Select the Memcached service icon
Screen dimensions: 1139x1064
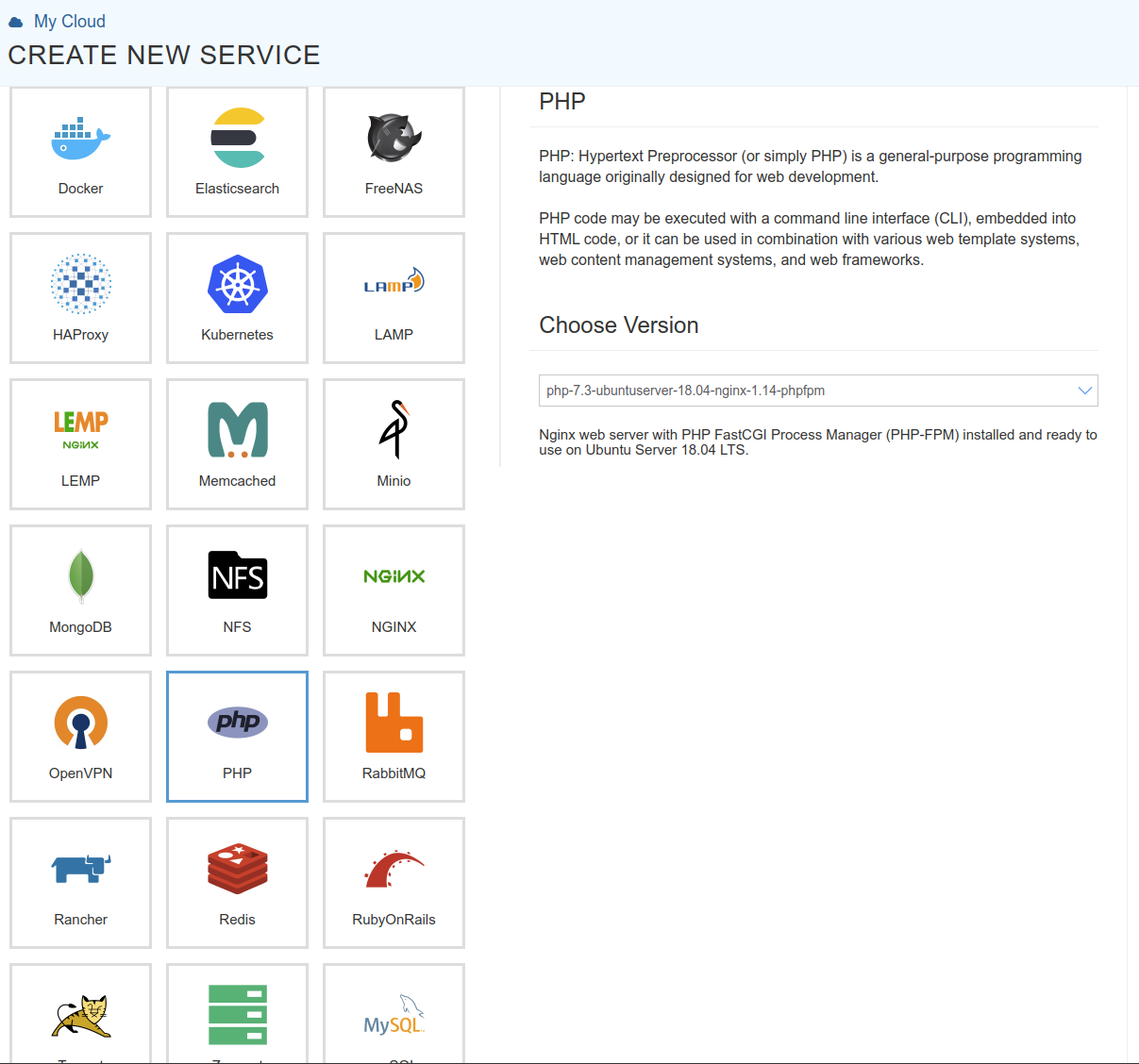pos(238,430)
